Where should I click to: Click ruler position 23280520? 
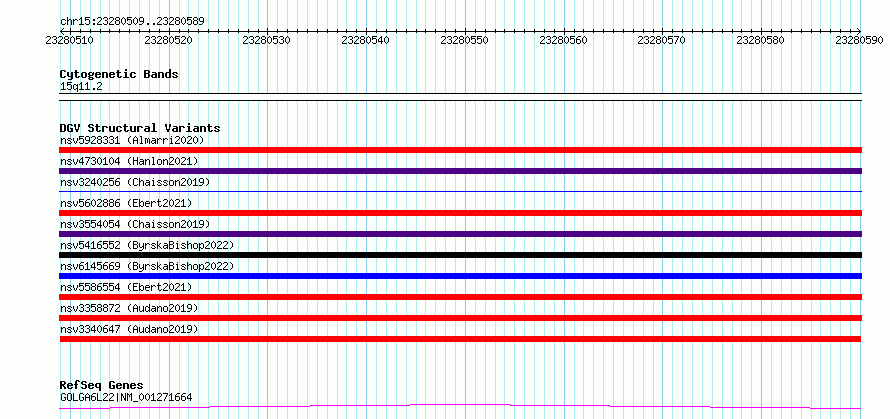[168, 40]
